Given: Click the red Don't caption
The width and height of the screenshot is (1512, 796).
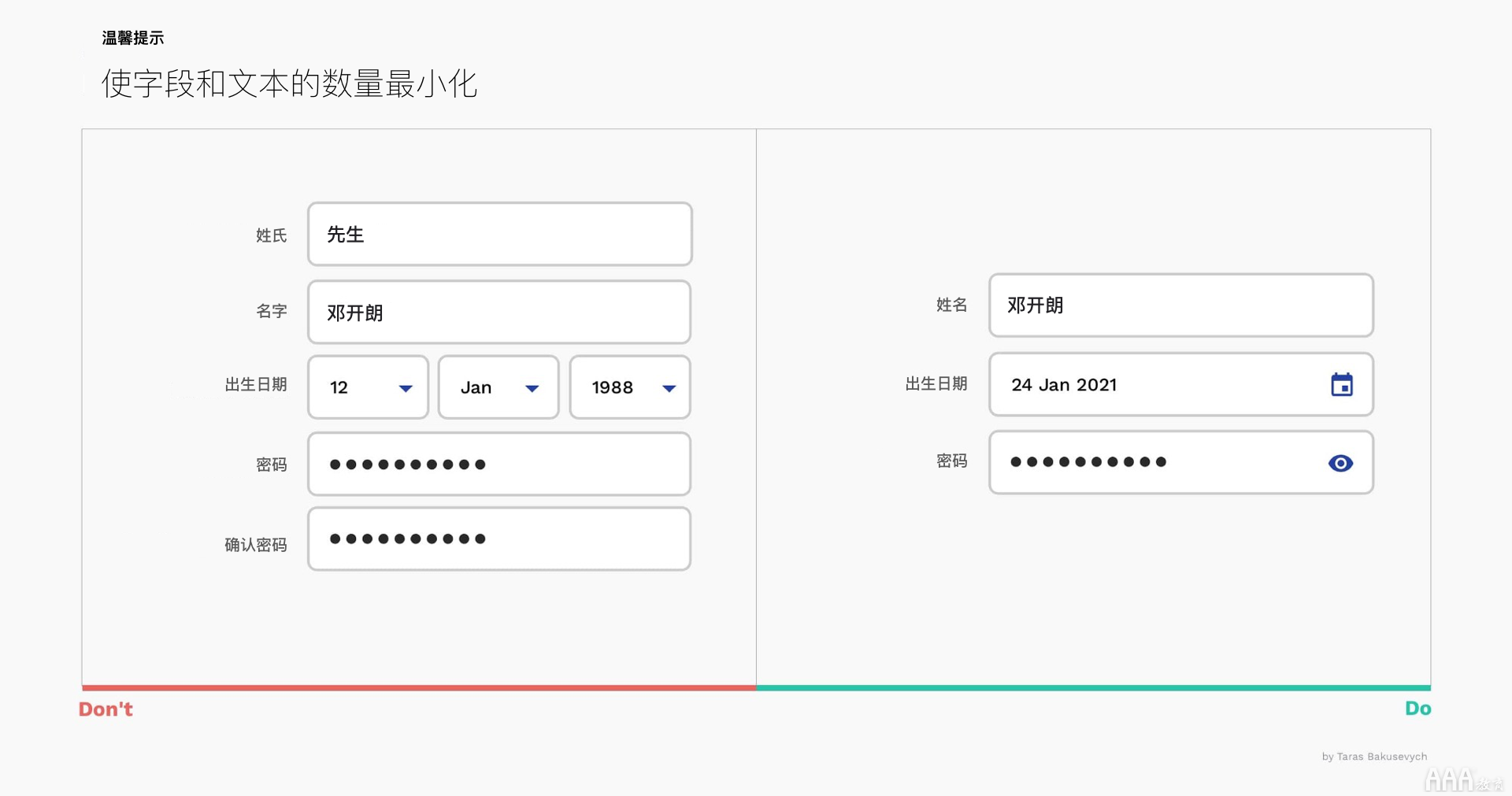Looking at the screenshot, I should [x=106, y=709].
